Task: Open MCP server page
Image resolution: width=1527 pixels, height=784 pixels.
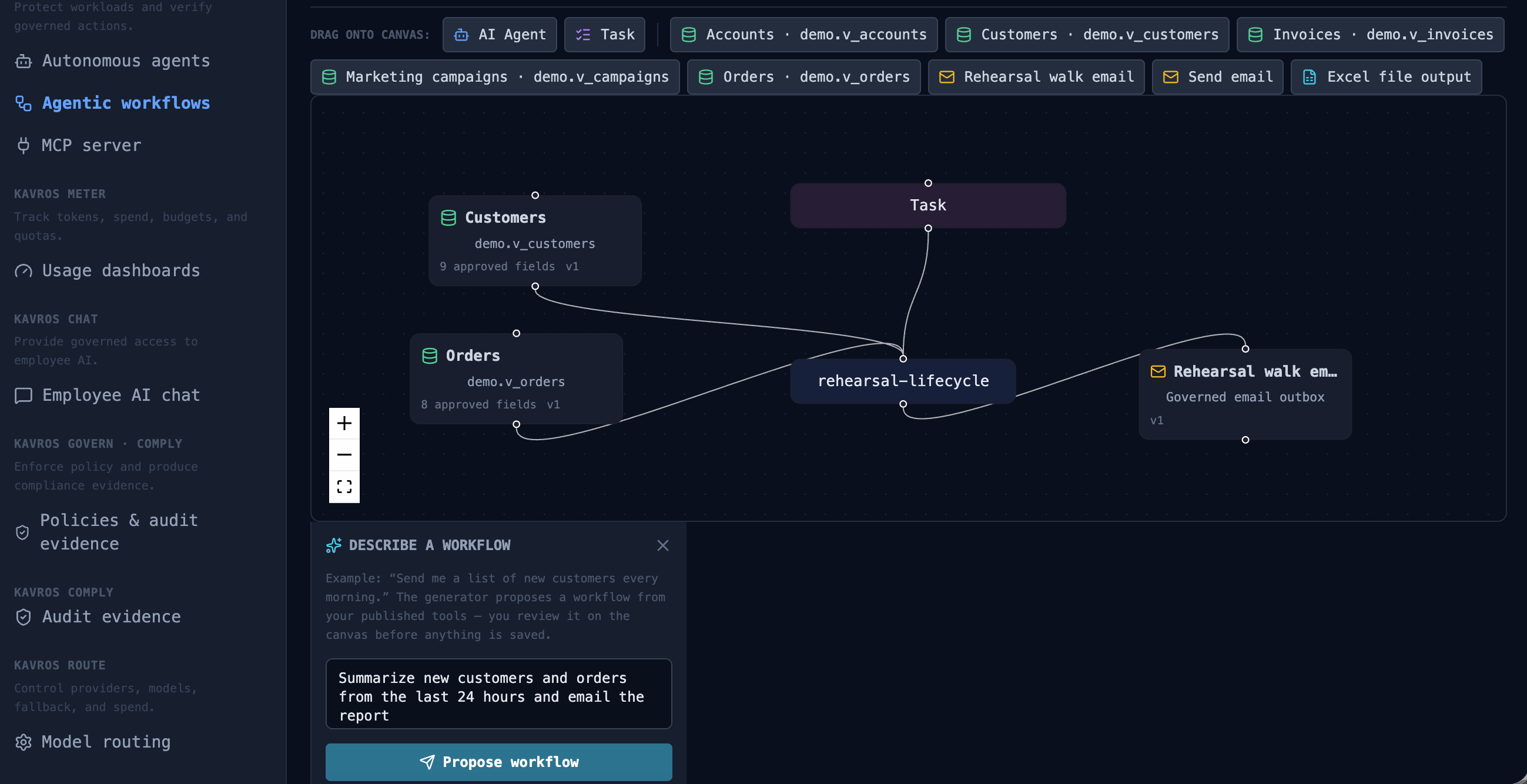Action: pyautogui.click(x=79, y=145)
